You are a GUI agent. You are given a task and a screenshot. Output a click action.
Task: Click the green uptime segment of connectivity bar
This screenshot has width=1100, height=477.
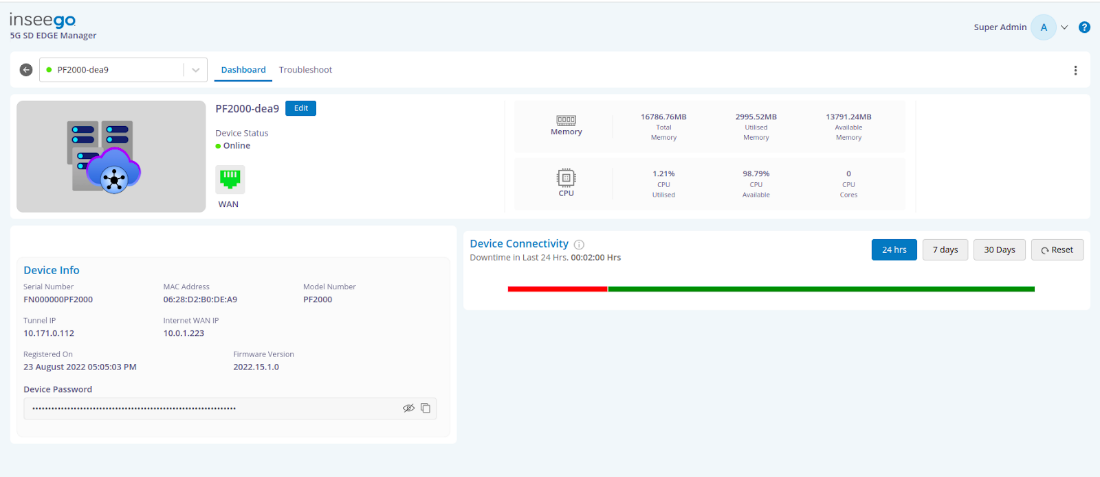[821, 289]
